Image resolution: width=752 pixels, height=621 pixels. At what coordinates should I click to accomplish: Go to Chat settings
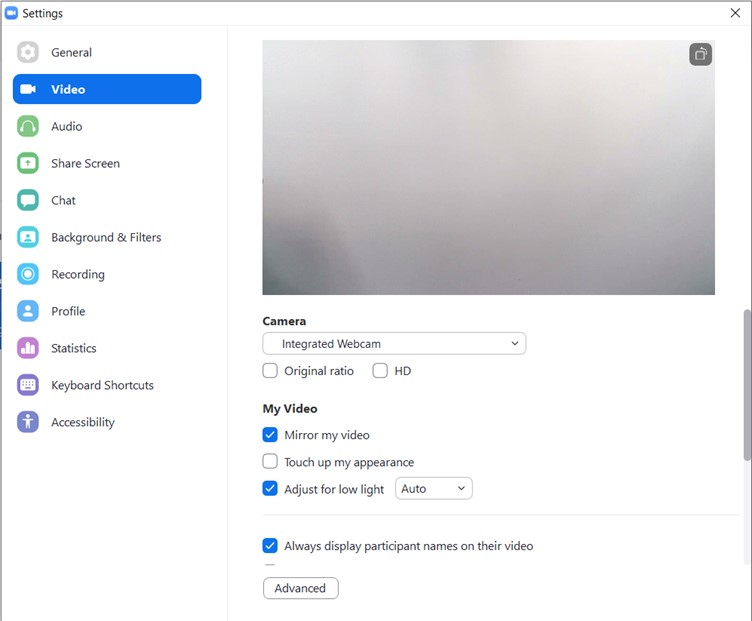(107, 200)
